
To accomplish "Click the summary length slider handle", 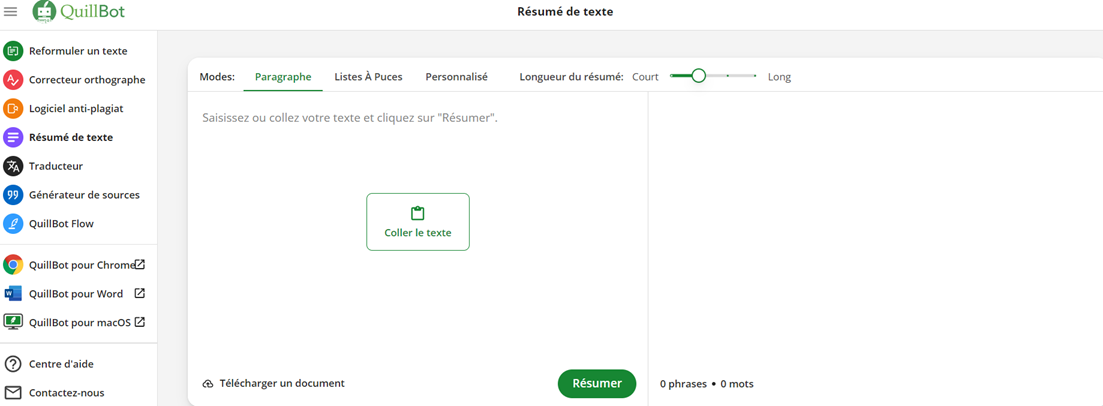I will [x=699, y=75].
